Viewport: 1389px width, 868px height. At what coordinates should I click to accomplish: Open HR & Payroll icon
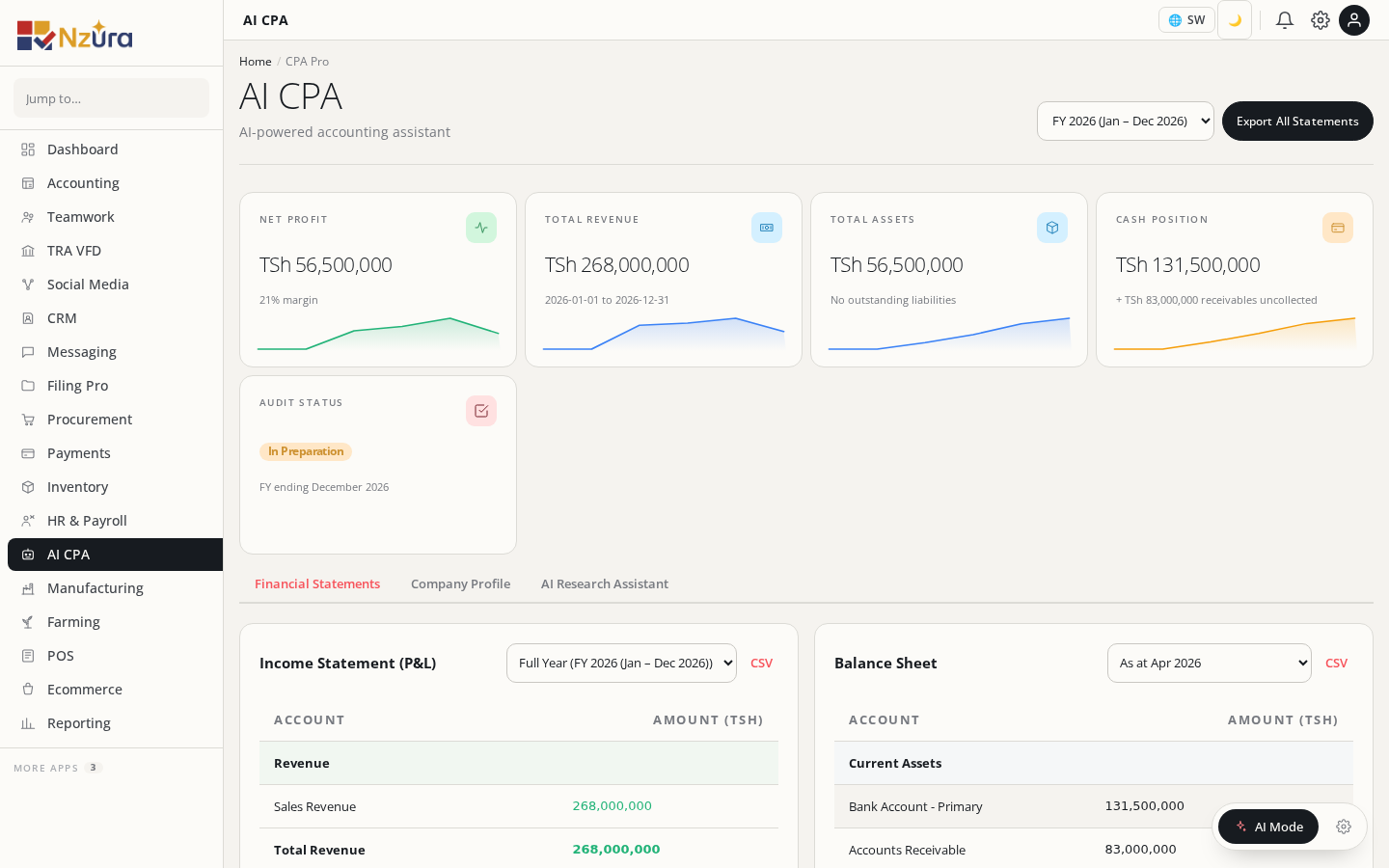pyautogui.click(x=28, y=521)
